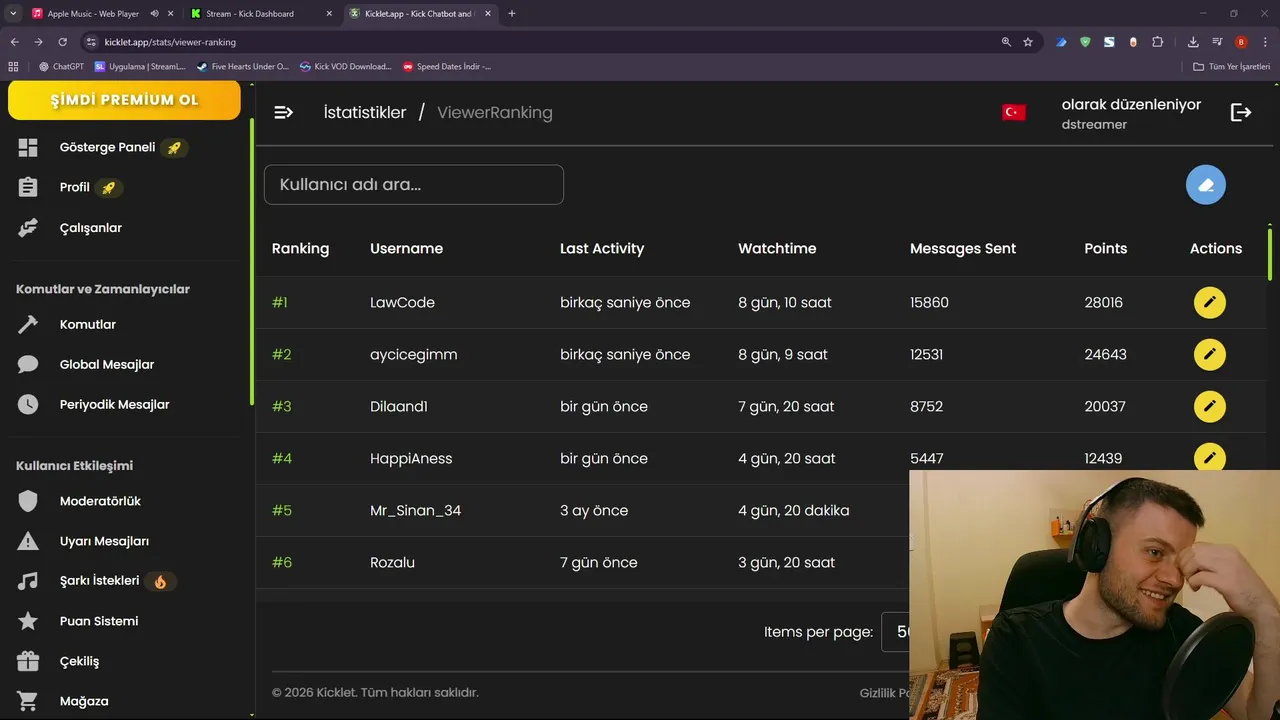Open the Profil clipboard icon
Viewport: 1280px width, 720px height.
(x=28, y=187)
